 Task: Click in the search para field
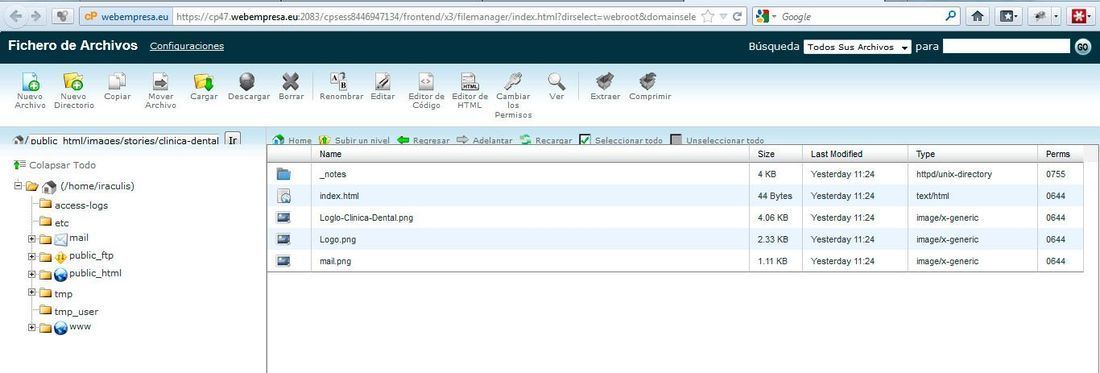[x=1006, y=46]
